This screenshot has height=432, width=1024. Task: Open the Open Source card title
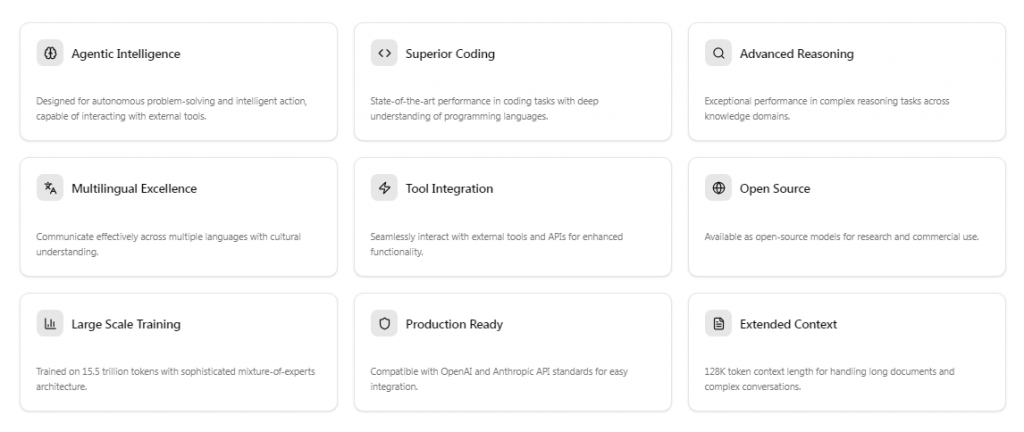tap(775, 189)
